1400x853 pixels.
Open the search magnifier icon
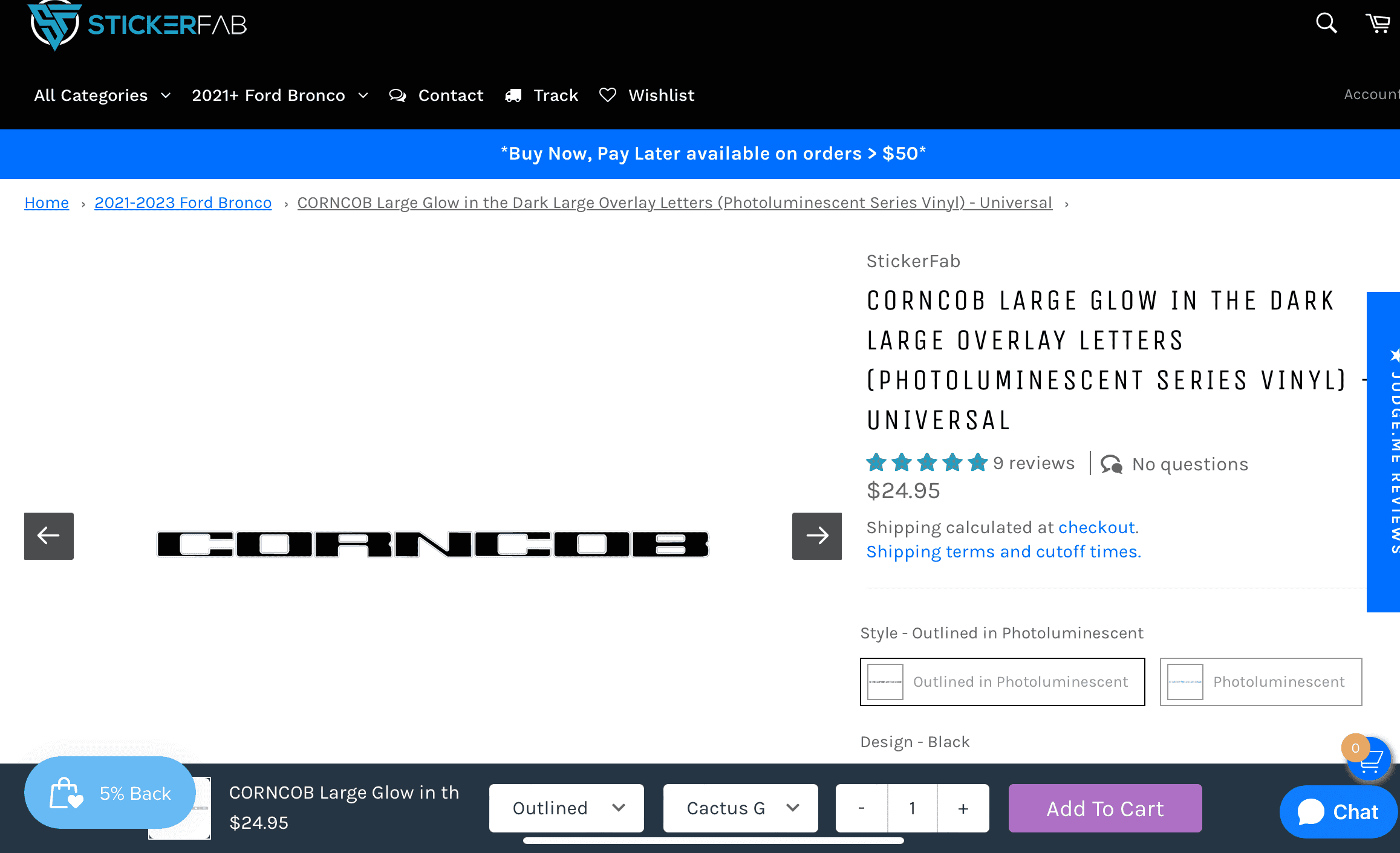1326,23
